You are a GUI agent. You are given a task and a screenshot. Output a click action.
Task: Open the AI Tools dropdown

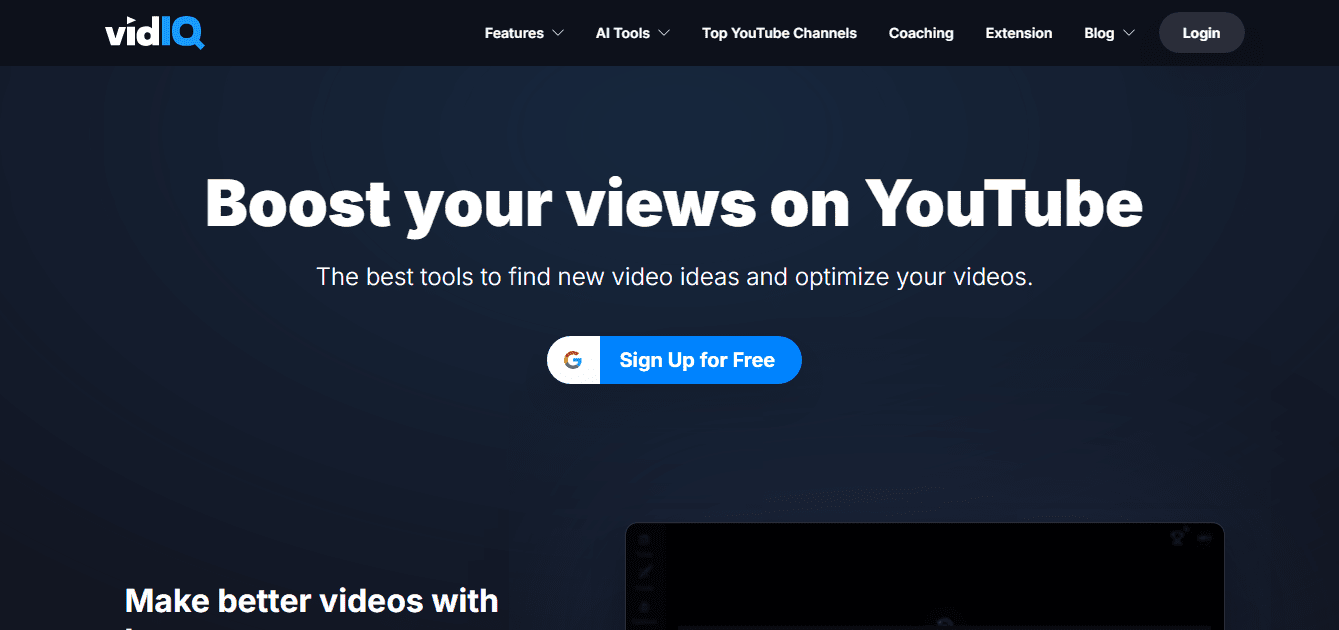coord(667,32)
